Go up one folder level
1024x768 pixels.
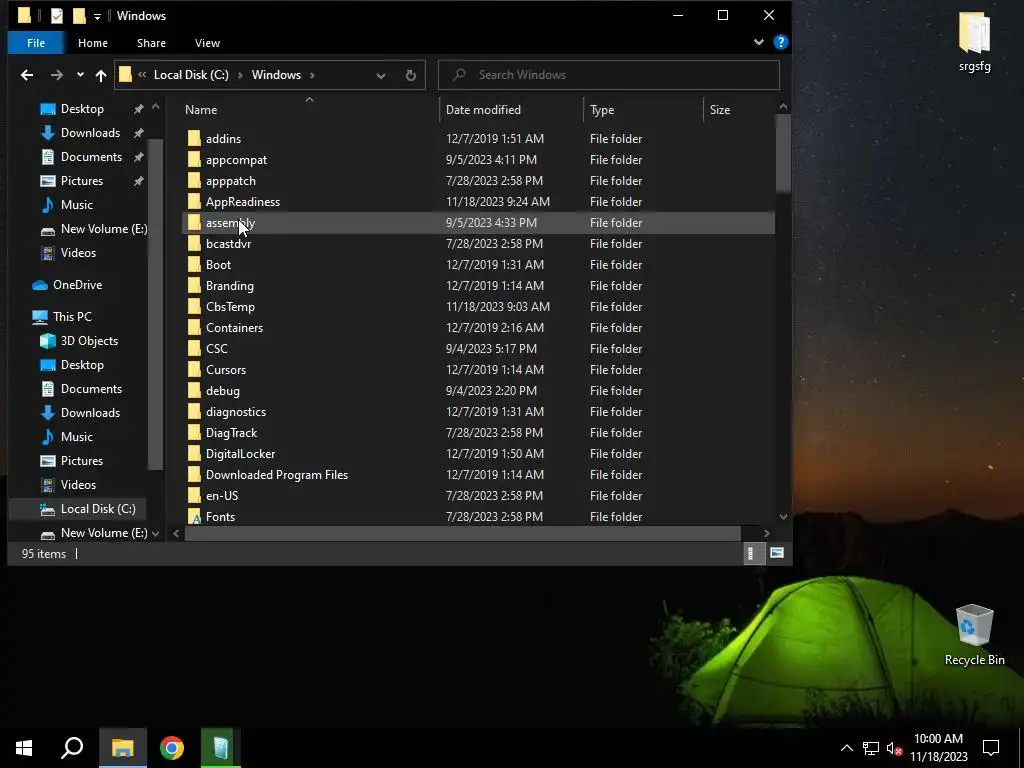coord(101,75)
